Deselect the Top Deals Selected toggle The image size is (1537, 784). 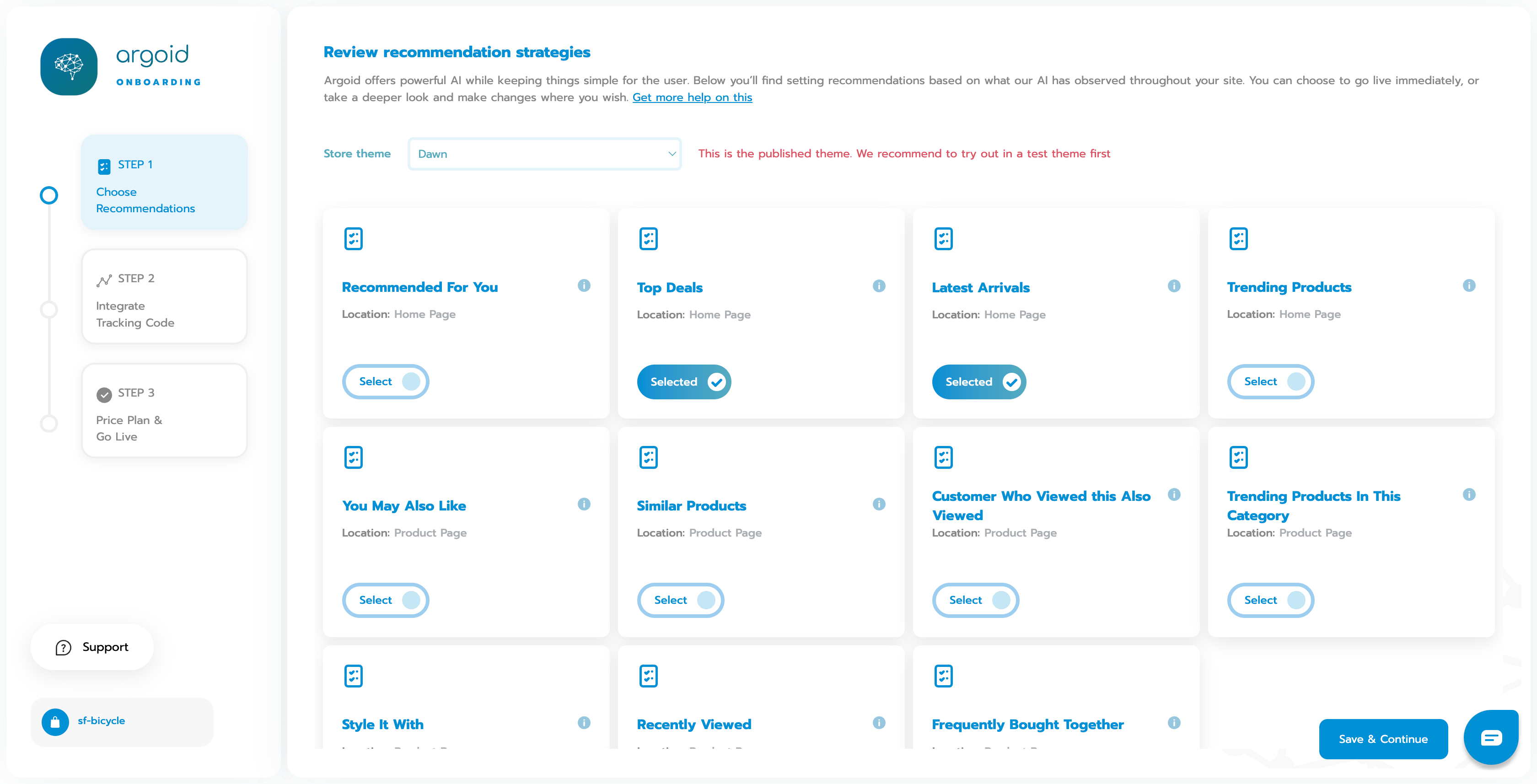(684, 382)
